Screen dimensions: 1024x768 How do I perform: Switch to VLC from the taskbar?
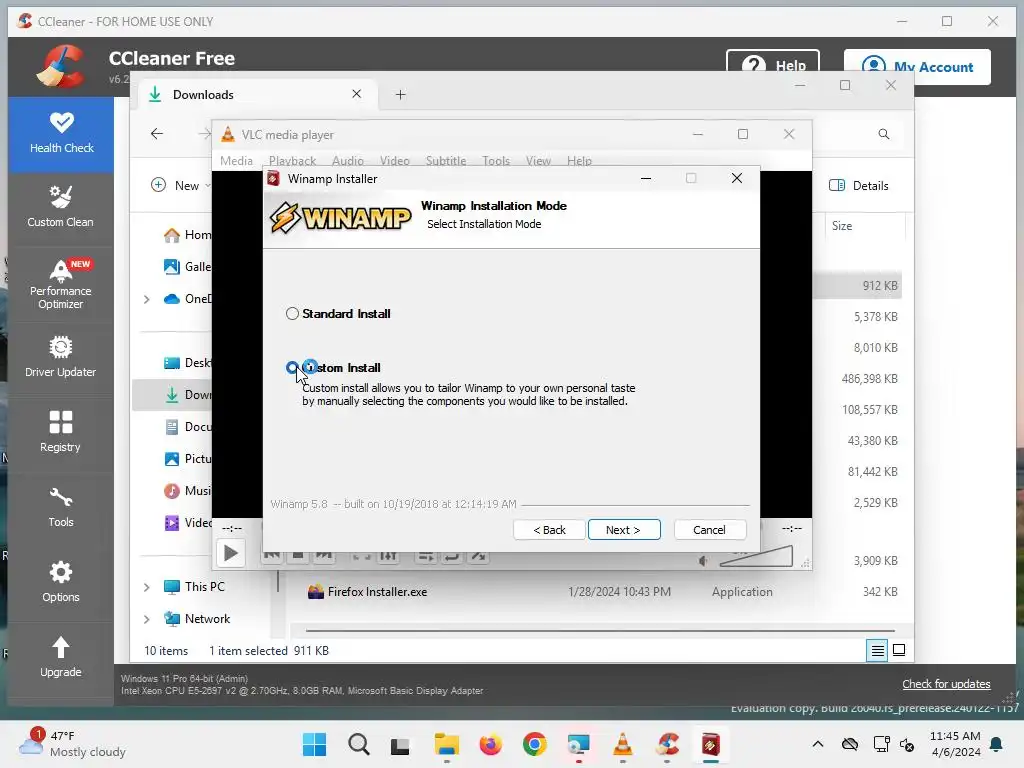pos(622,744)
